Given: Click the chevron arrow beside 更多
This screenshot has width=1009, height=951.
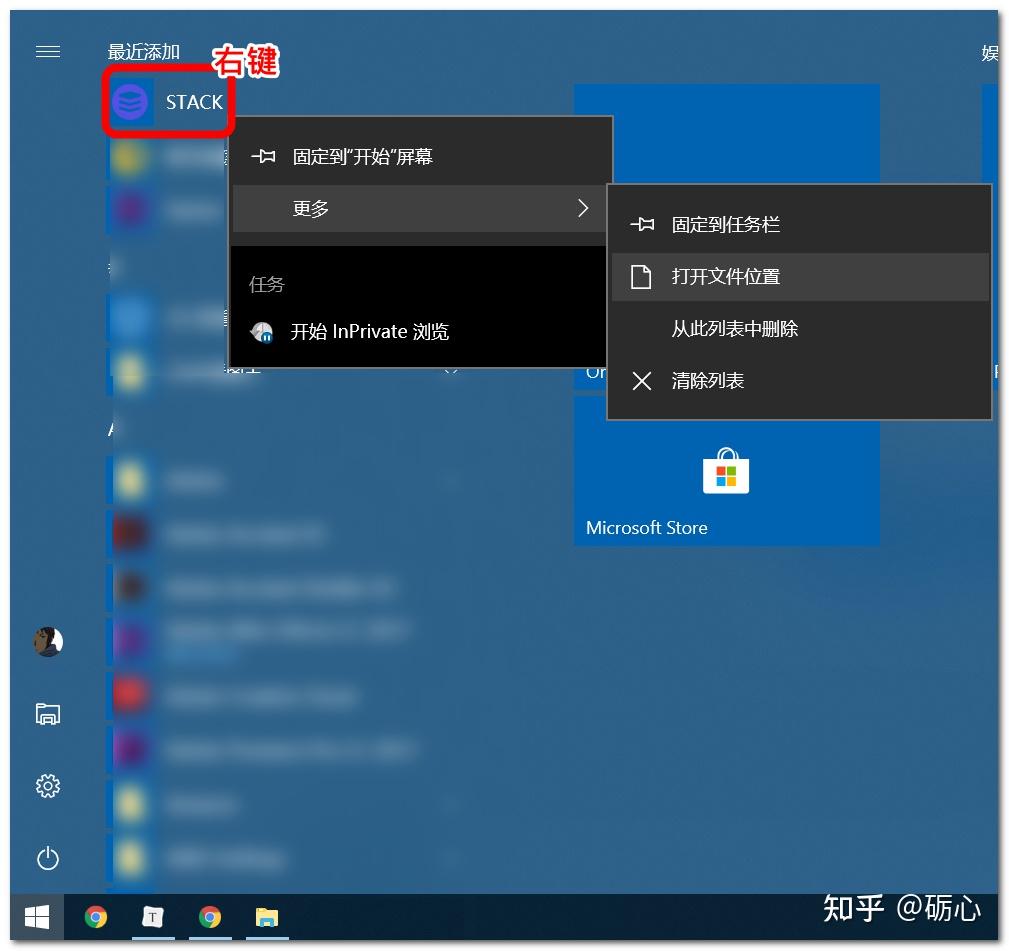Looking at the screenshot, I should coord(583,208).
